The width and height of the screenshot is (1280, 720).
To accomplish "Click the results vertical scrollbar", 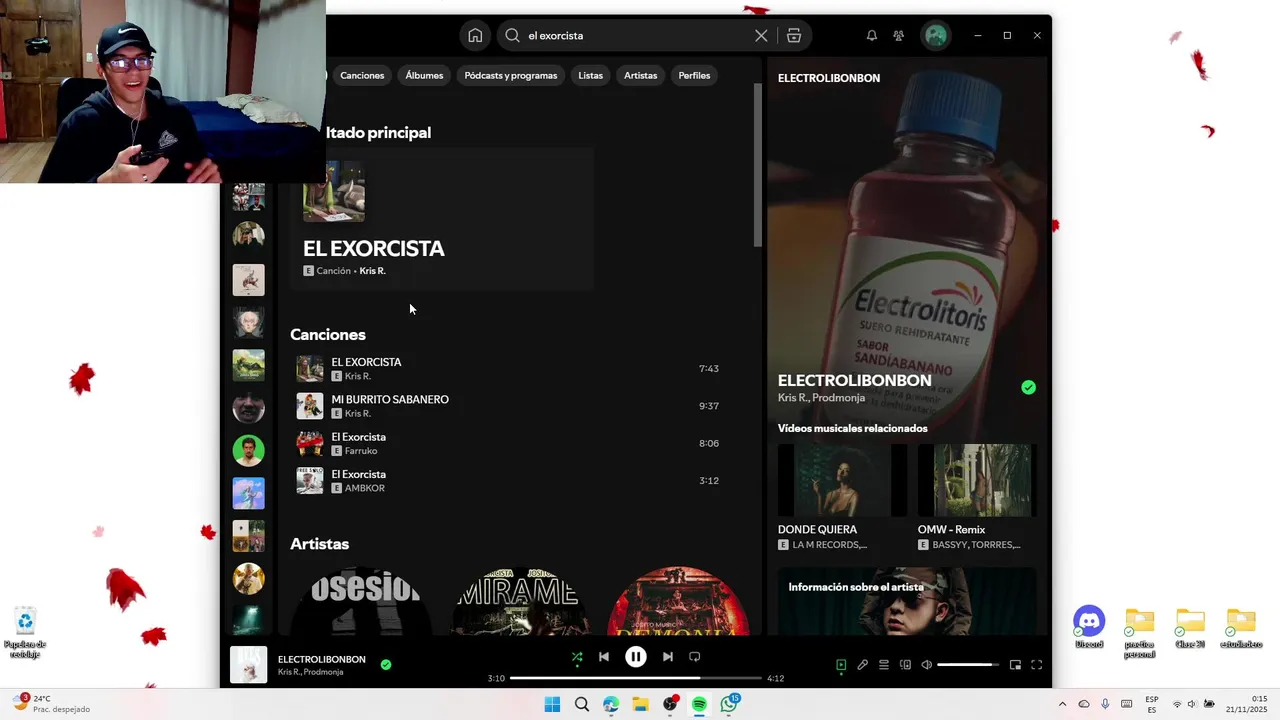I will pos(758,165).
